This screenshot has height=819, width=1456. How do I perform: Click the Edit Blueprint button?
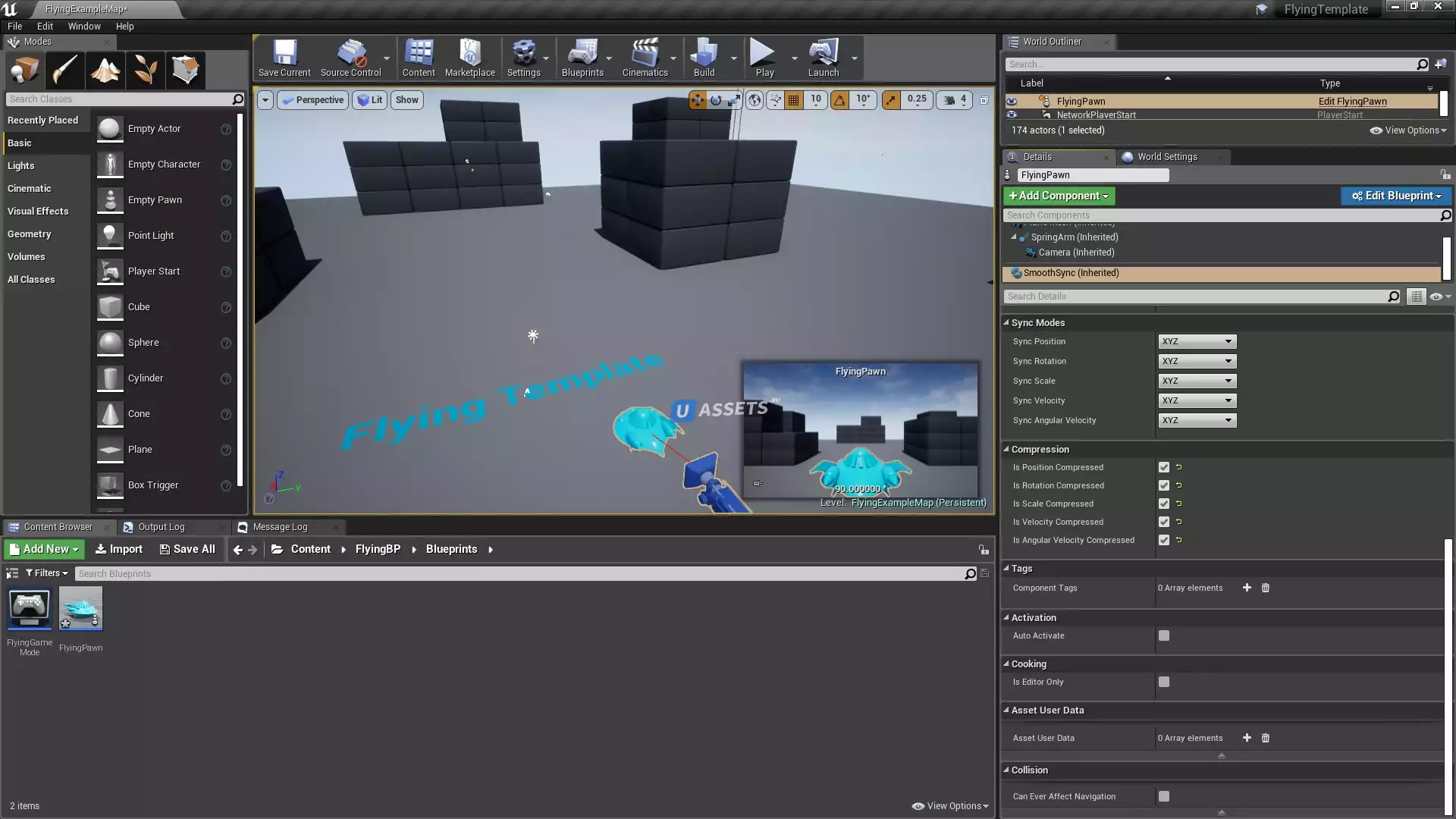pyautogui.click(x=1396, y=196)
